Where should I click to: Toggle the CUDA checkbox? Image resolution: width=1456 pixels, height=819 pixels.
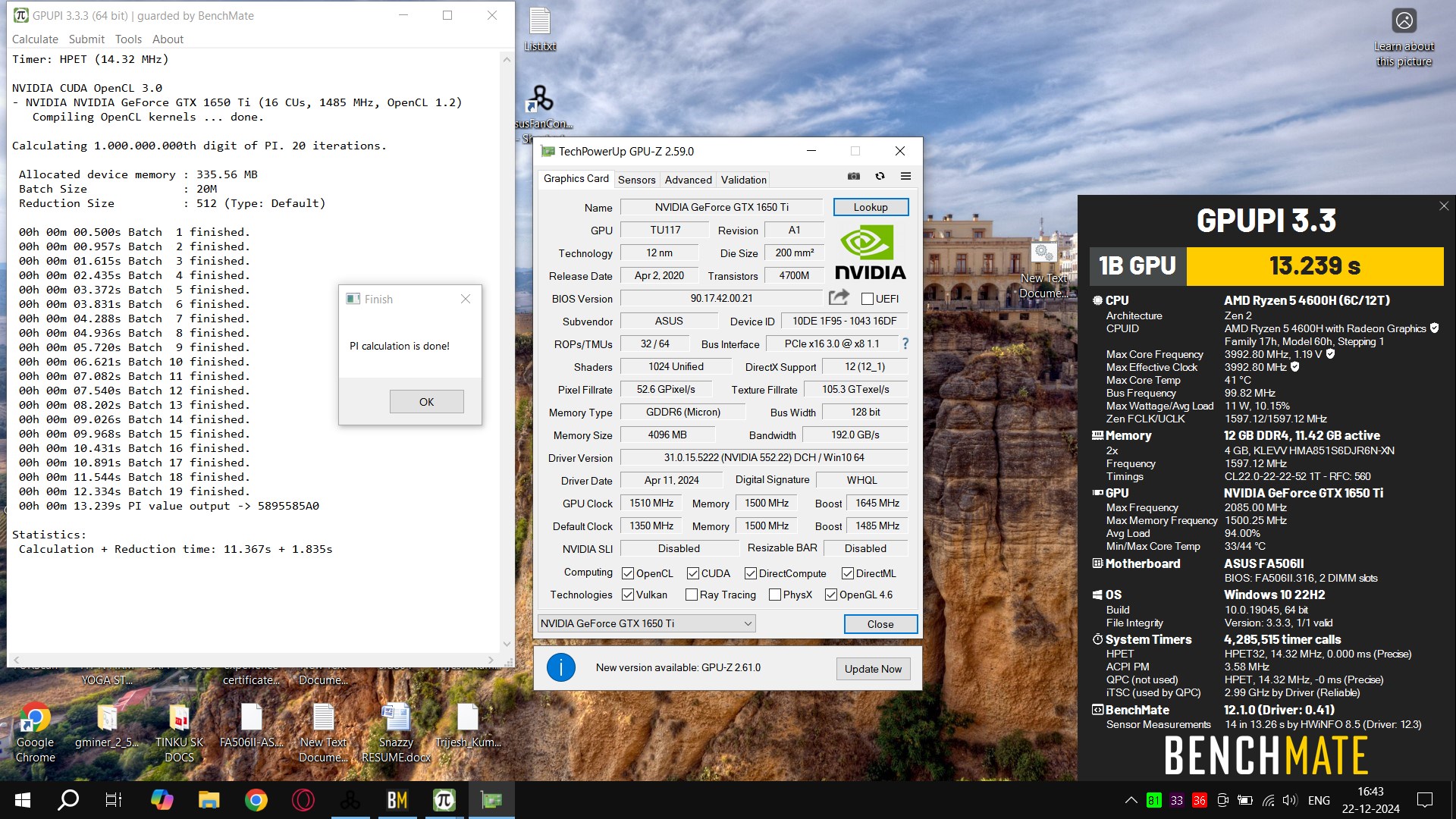pos(693,573)
